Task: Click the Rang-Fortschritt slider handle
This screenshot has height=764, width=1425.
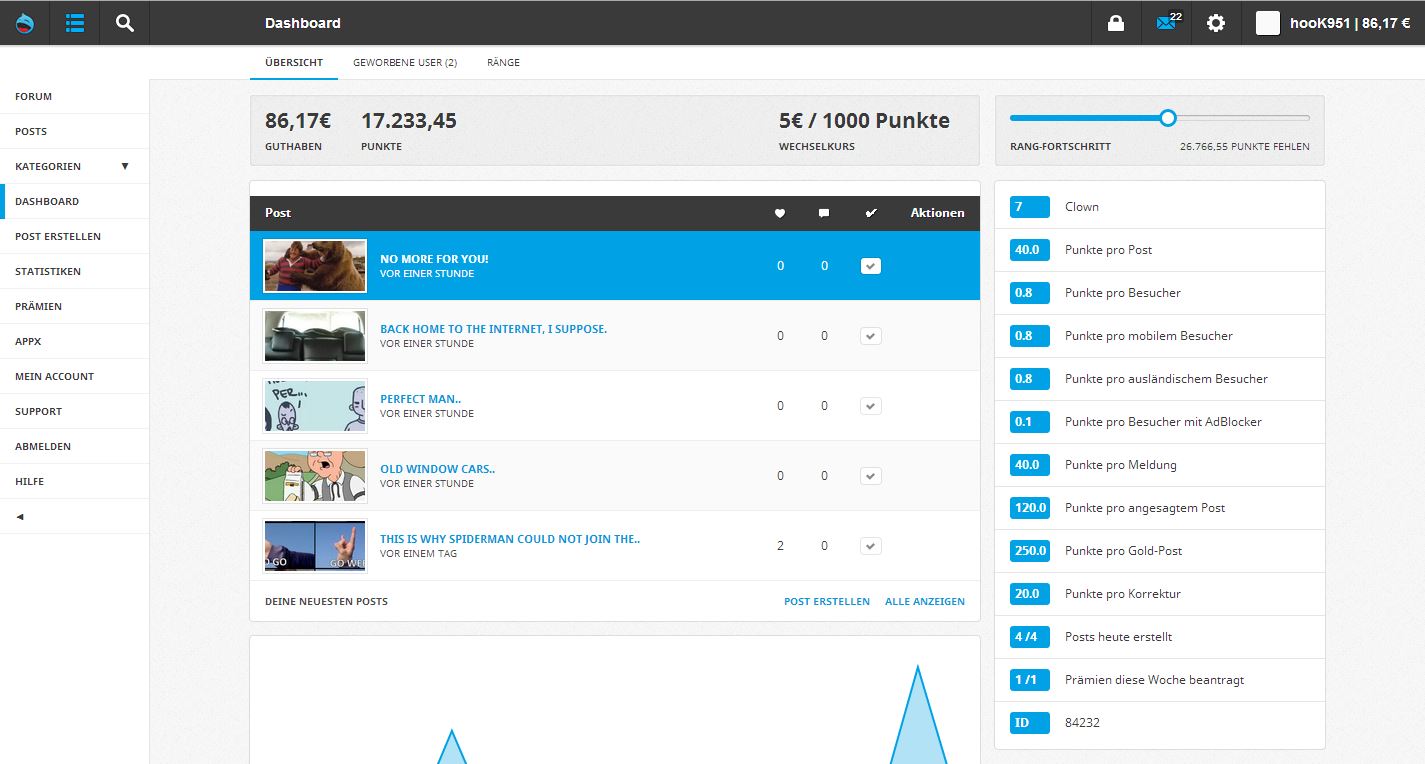Action: (x=1168, y=118)
